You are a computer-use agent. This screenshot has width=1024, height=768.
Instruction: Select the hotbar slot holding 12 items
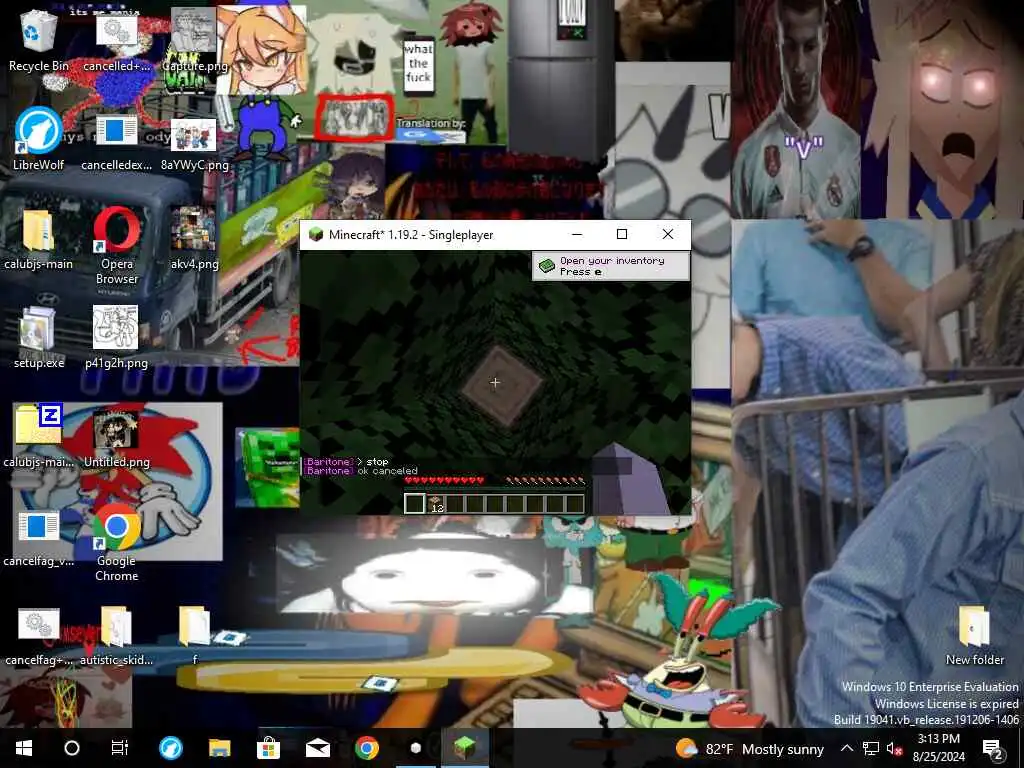pyautogui.click(x=436, y=504)
